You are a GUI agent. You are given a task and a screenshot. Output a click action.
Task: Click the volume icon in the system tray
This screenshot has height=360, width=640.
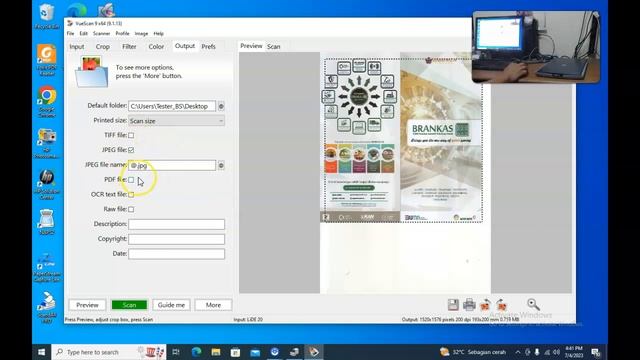[556, 352]
